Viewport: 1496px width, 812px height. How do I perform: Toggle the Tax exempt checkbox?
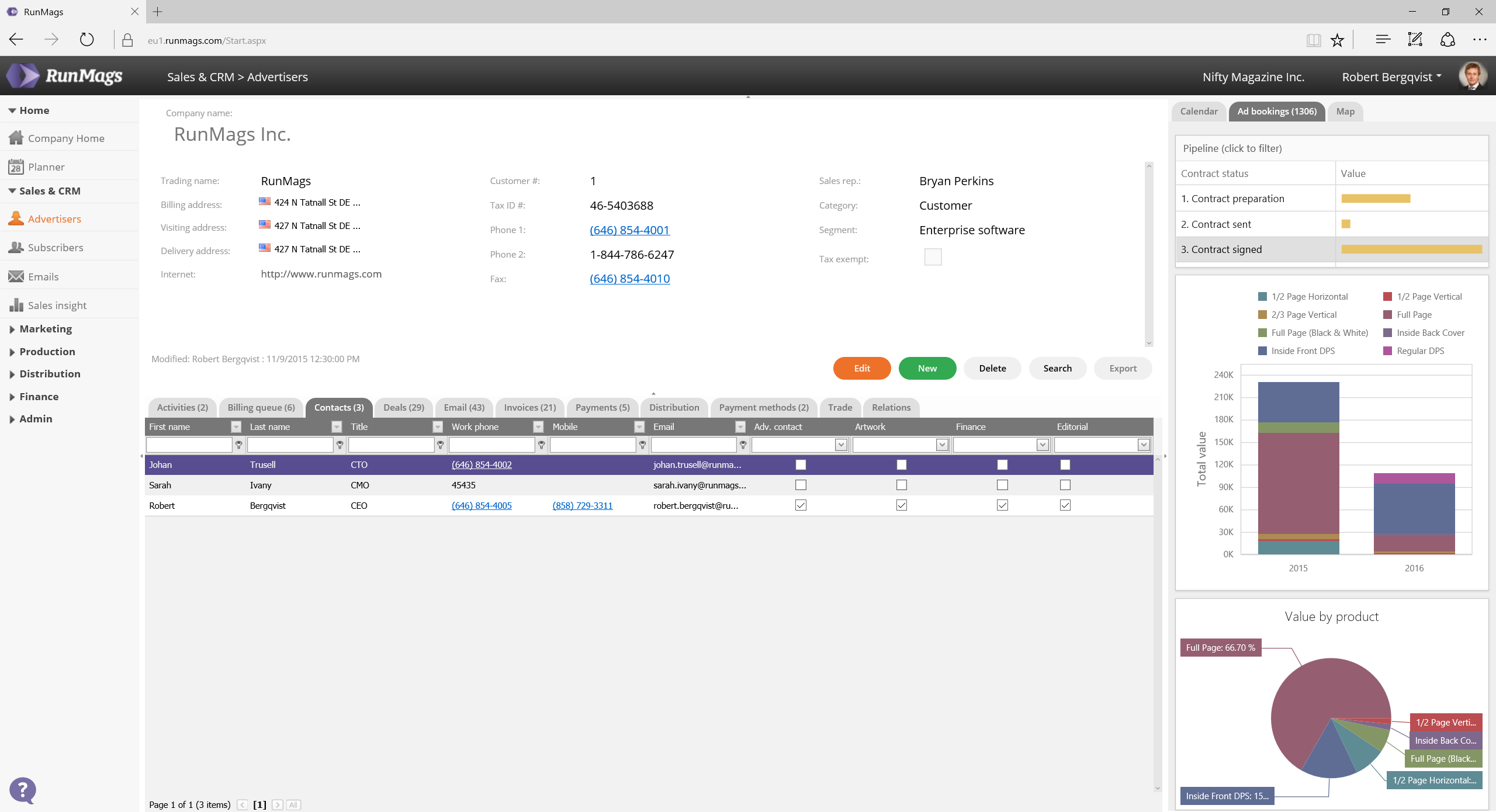tap(933, 257)
